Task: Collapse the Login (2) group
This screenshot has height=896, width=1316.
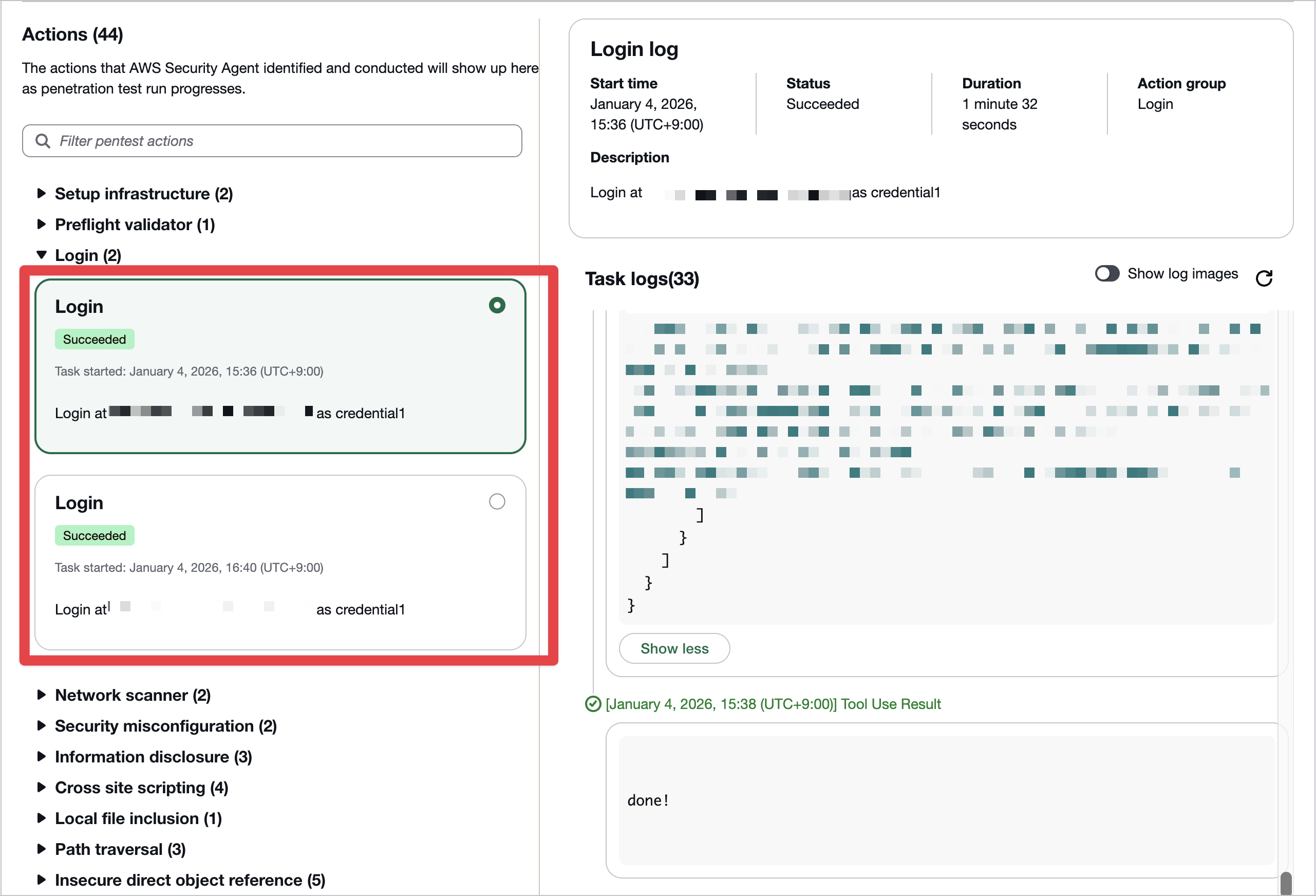Action: tap(41, 255)
